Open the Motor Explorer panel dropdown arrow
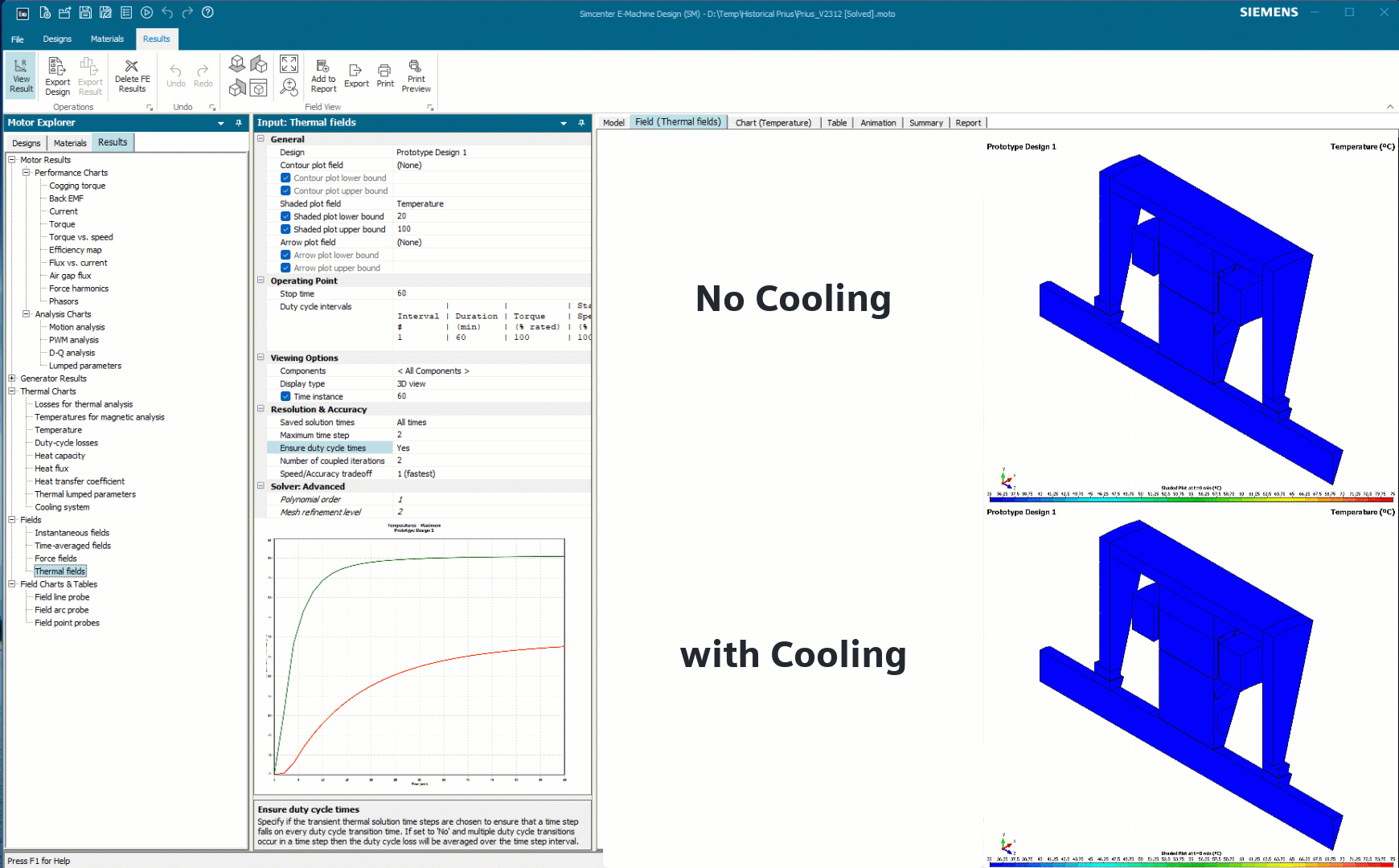1399x868 pixels. coord(221,122)
